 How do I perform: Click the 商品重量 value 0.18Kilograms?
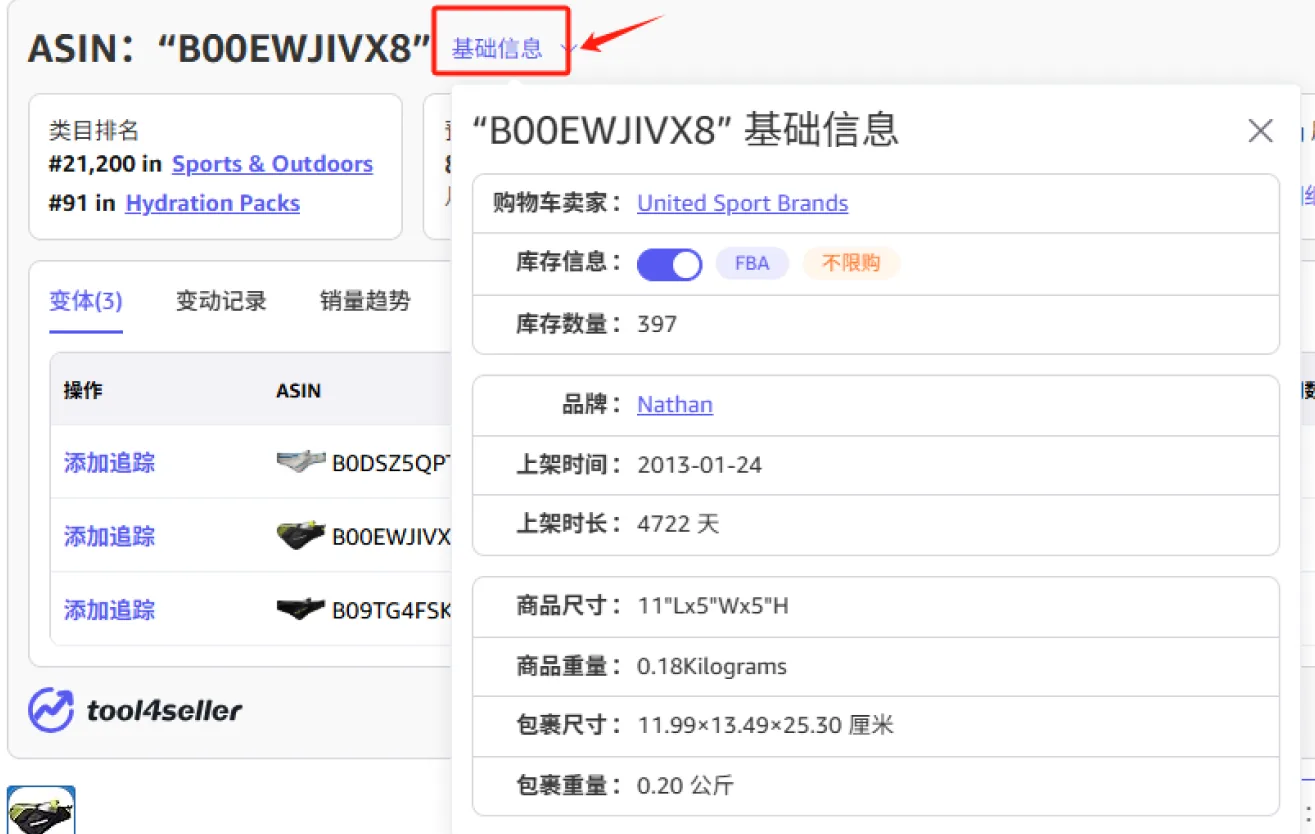[x=712, y=667]
